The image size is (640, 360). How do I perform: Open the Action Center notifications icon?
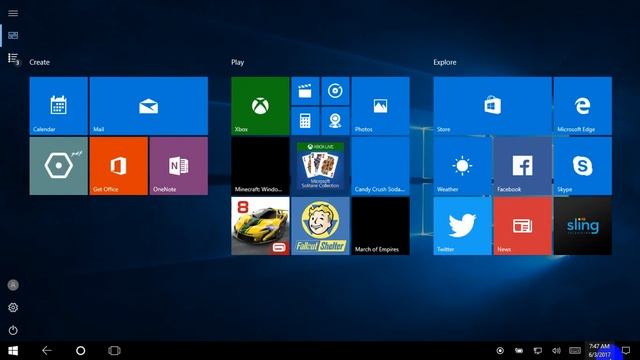click(626, 351)
